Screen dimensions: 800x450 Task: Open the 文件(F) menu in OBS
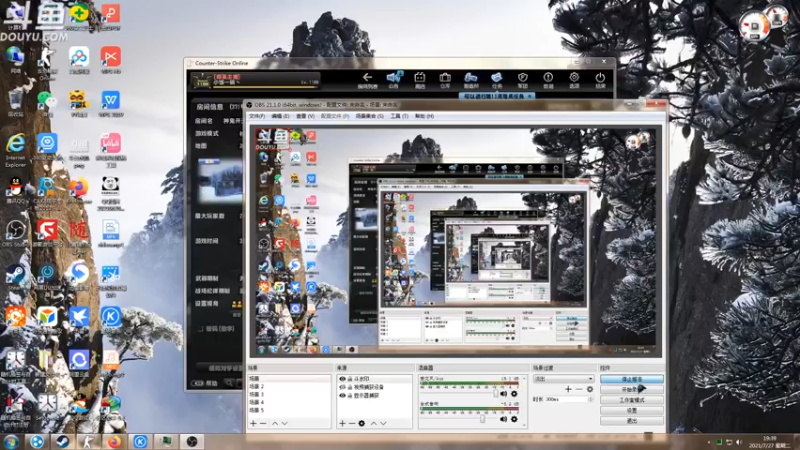(257, 116)
